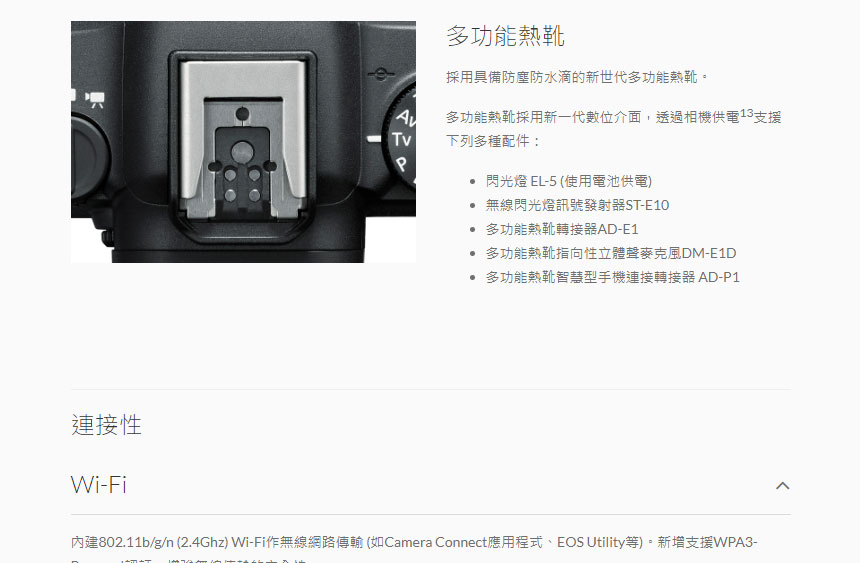Click the movie camera icon on camera body
The width and height of the screenshot is (860, 563).
coord(95,99)
